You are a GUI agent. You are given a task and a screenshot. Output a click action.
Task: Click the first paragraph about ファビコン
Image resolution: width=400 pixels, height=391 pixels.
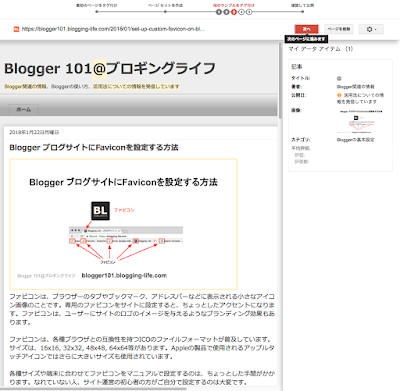point(142,309)
